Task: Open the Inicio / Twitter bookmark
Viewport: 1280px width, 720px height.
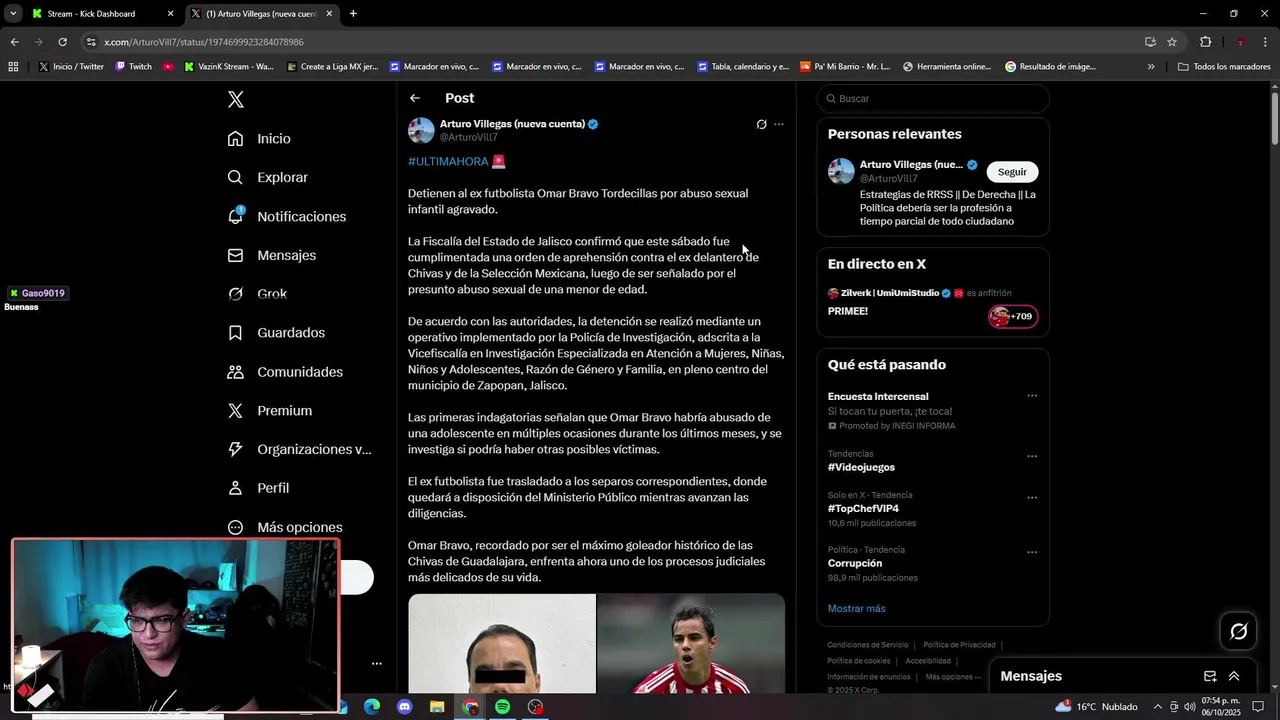Action: (x=71, y=67)
